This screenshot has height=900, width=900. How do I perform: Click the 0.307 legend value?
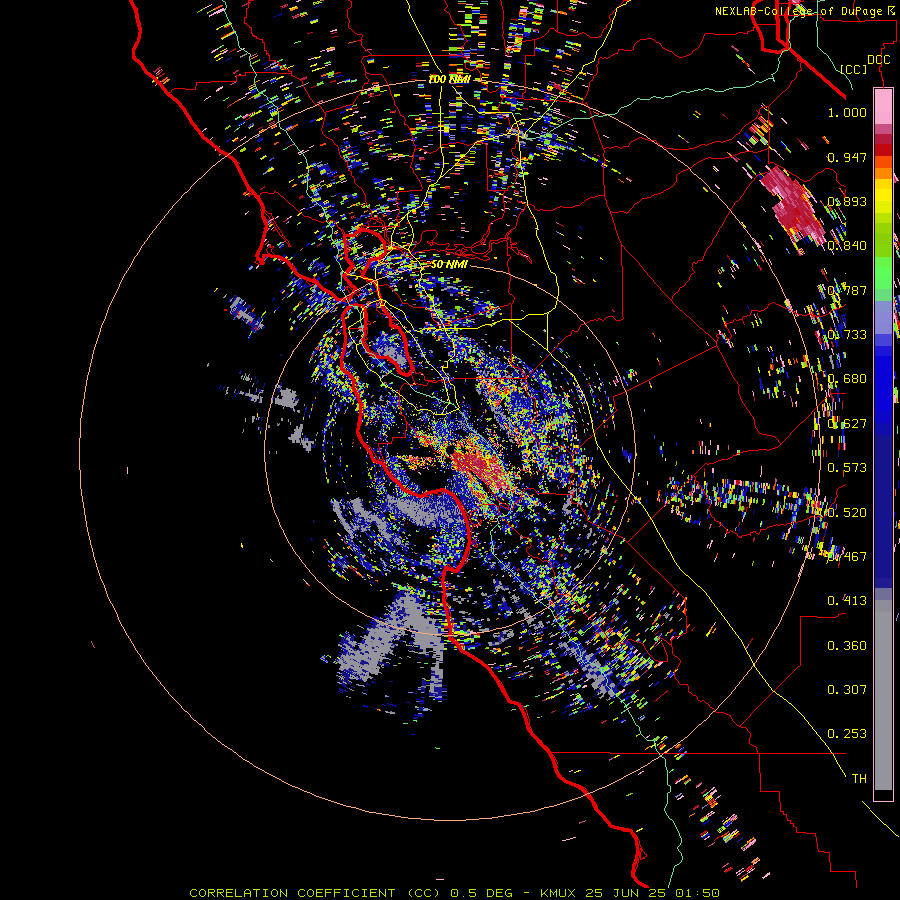(847, 689)
